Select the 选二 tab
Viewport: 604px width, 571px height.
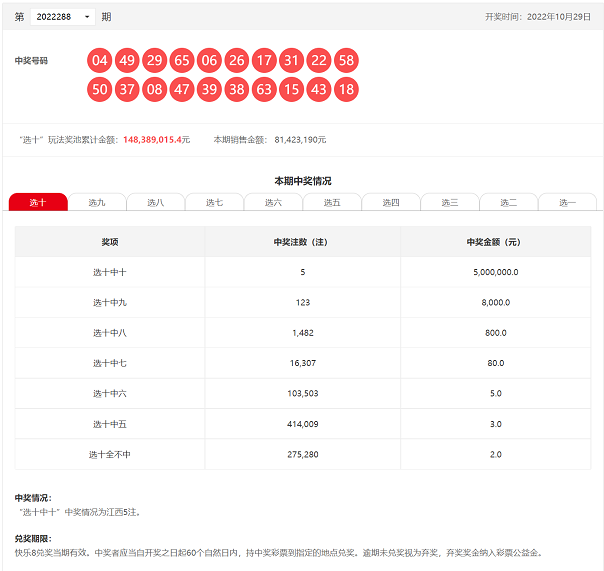click(509, 202)
